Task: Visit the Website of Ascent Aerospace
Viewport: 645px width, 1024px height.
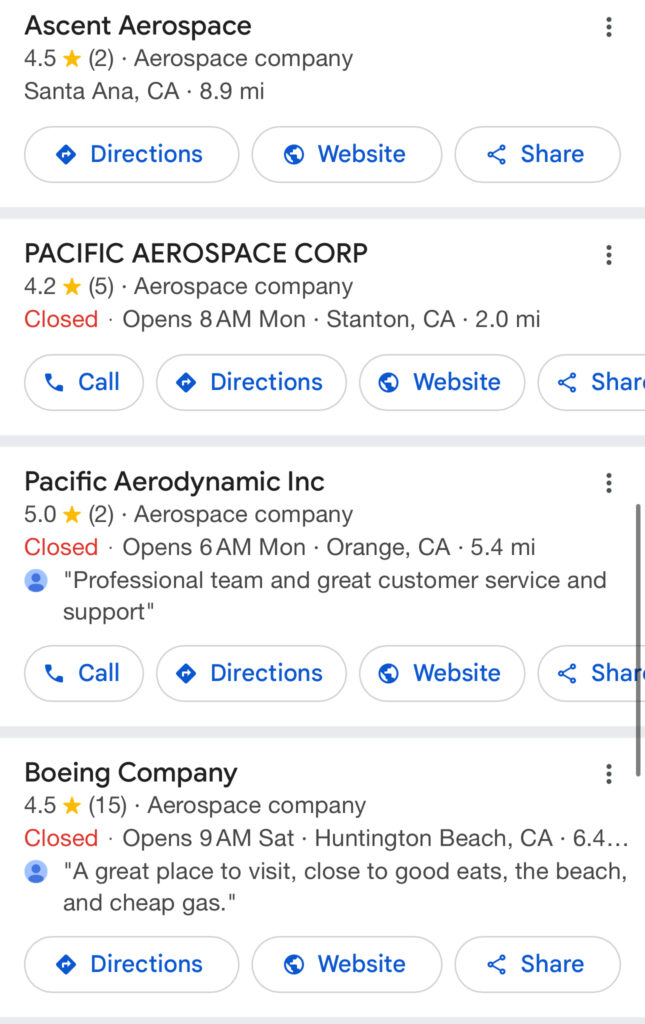Action: [x=347, y=154]
